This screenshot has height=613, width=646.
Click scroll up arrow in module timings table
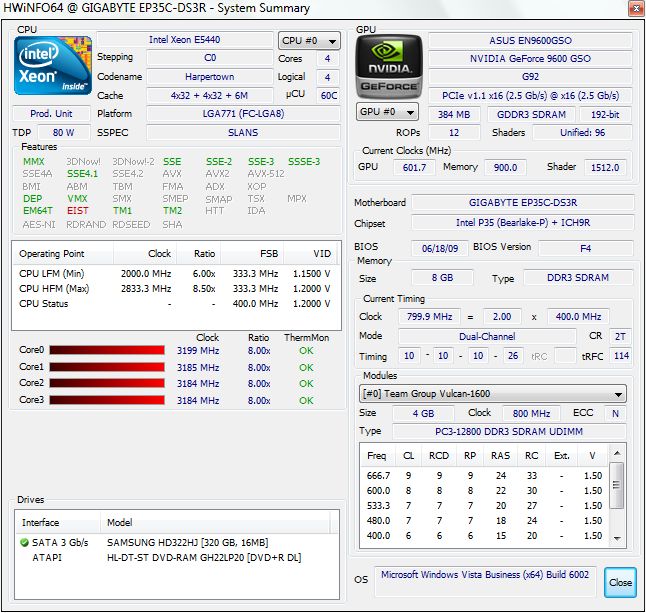(x=617, y=454)
